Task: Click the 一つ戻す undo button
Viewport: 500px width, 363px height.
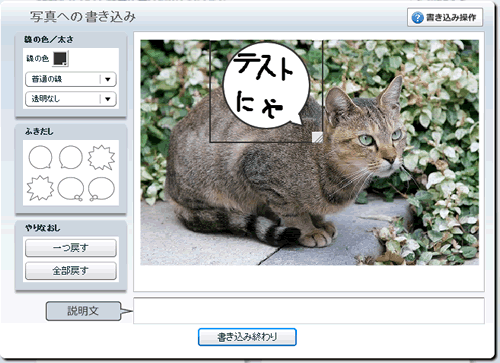Action: click(x=71, y=248)
